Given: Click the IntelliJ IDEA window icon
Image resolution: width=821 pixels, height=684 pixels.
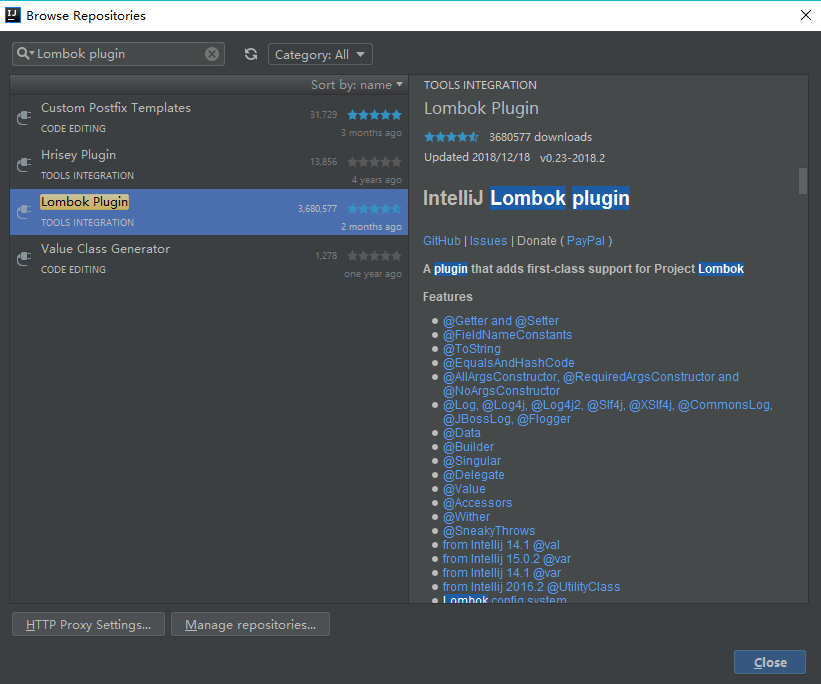Looking at the screenshot, I should 12,15.
